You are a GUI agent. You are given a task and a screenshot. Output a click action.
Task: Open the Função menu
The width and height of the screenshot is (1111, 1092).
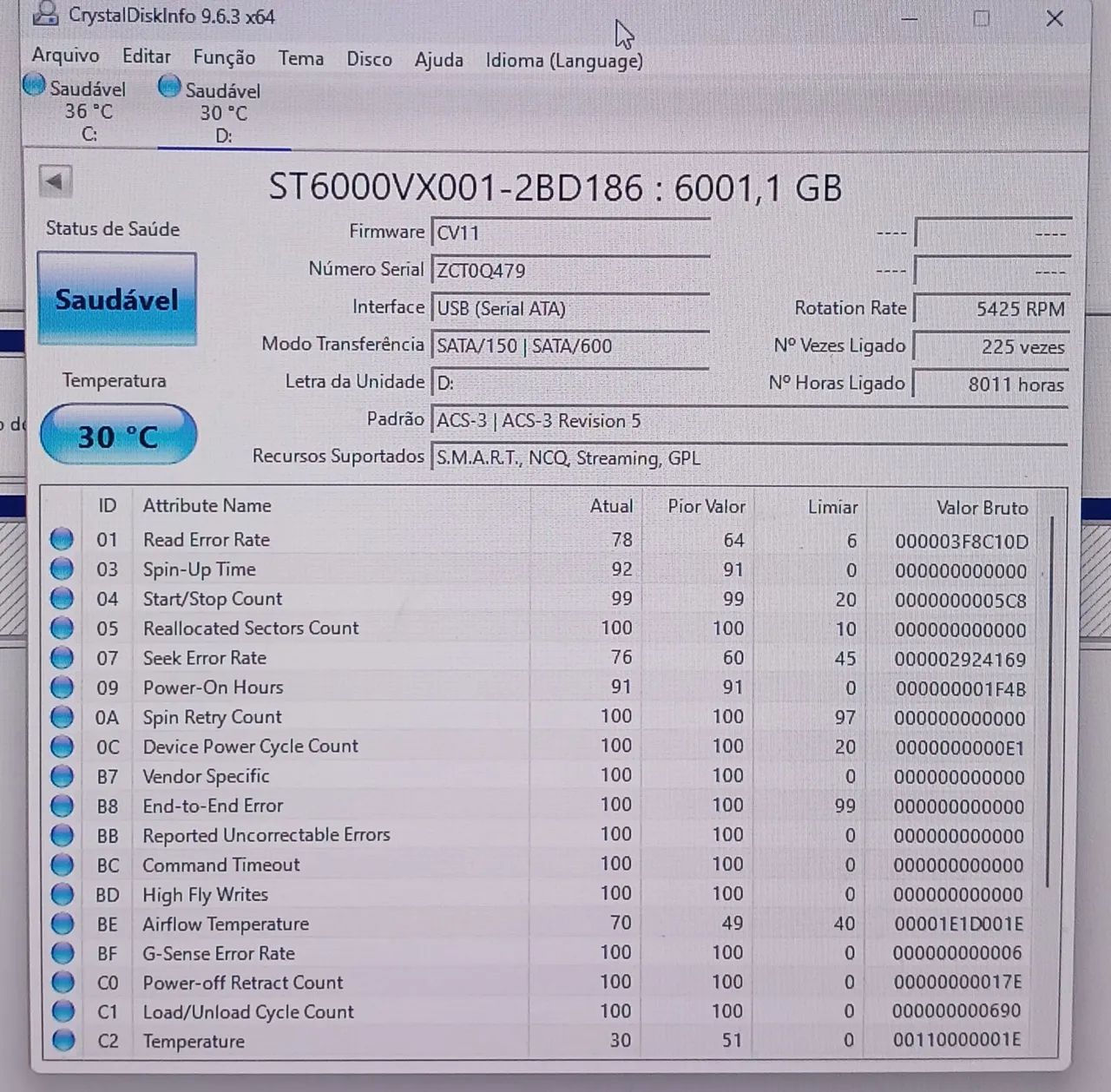(x=224, y=57)
